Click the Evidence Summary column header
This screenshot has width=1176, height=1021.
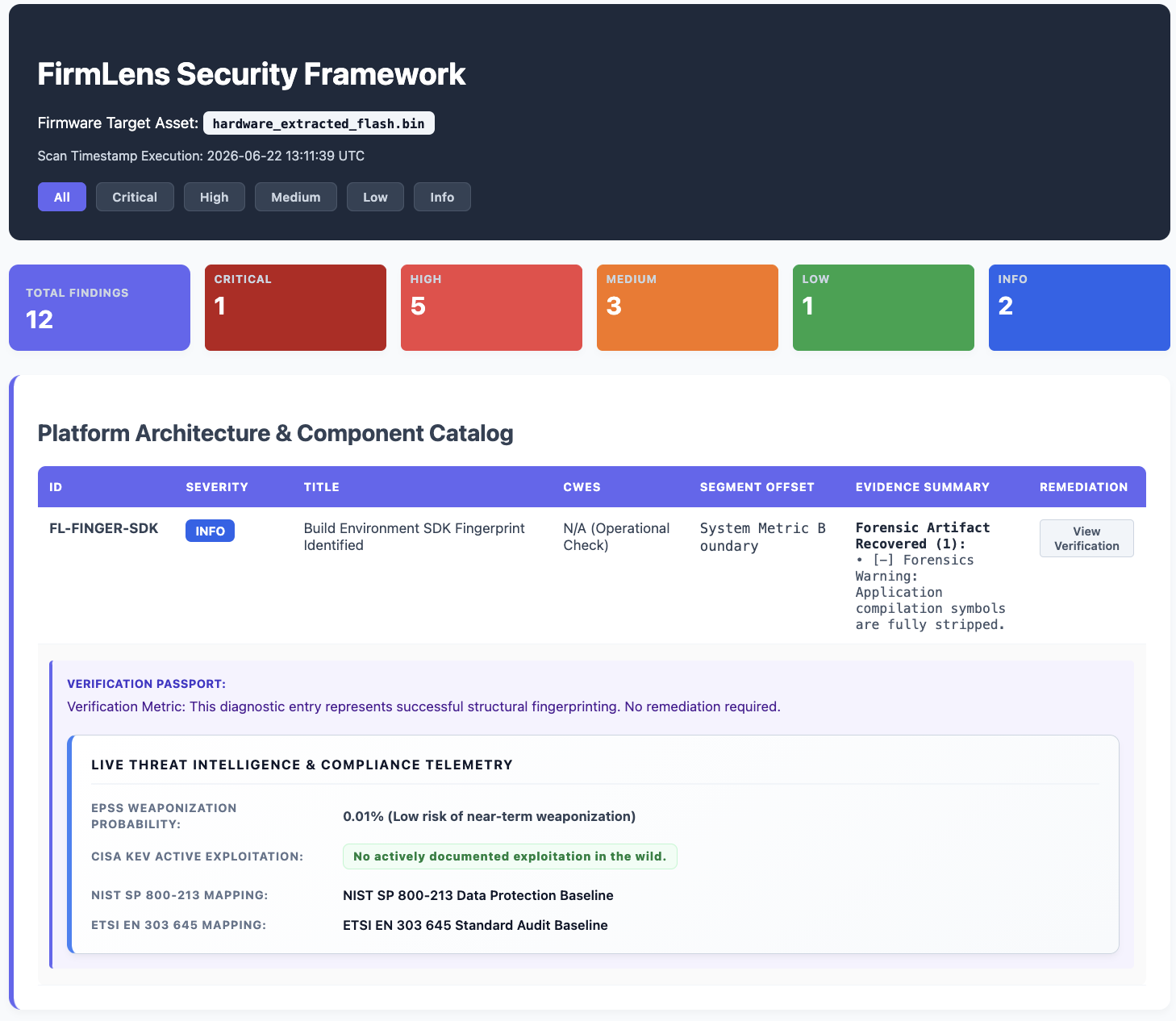pyautogui.click(x=922, y=487)
